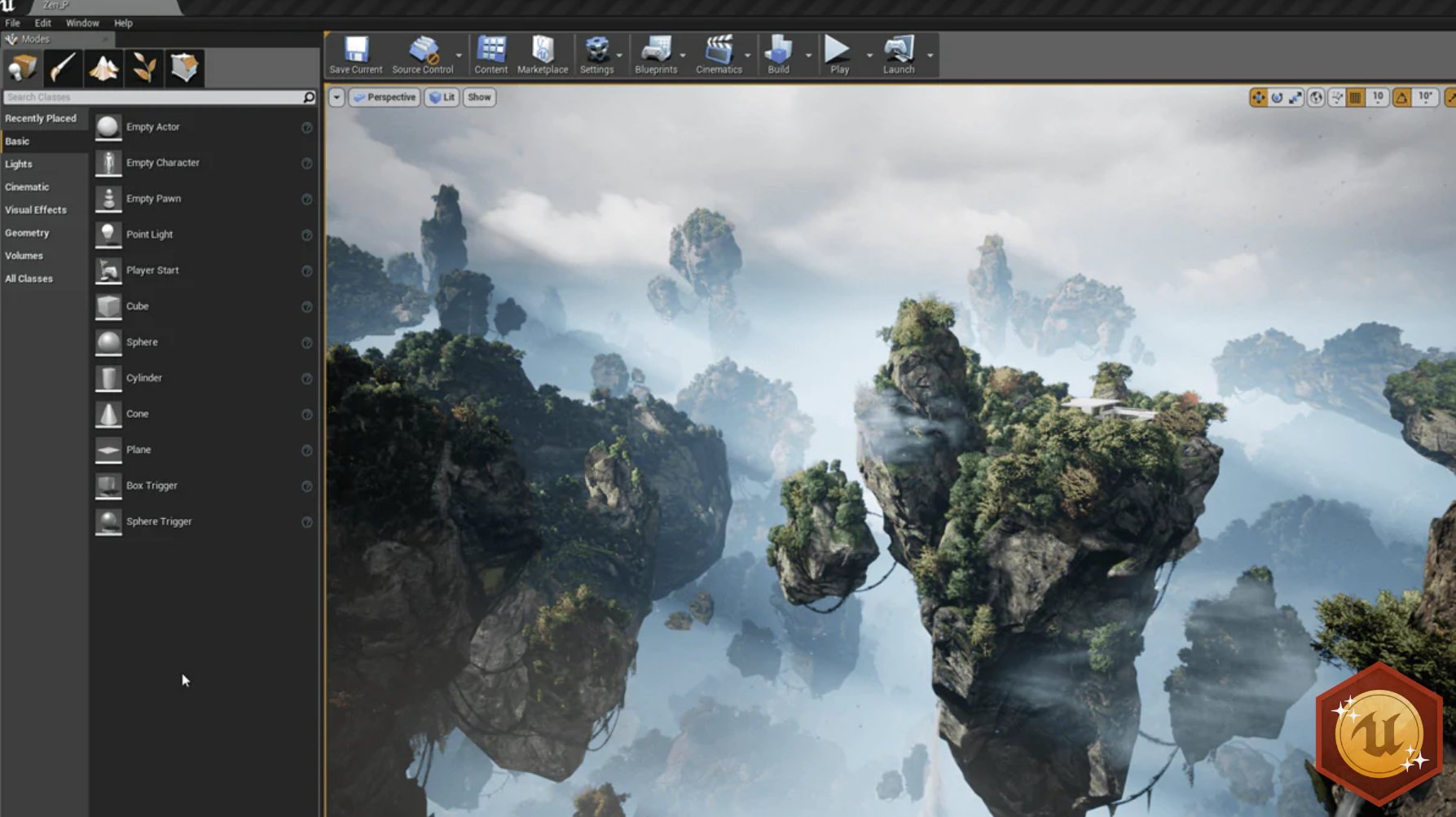Open the Cinematics tool
1456x817 pixels.
(718, 51)
